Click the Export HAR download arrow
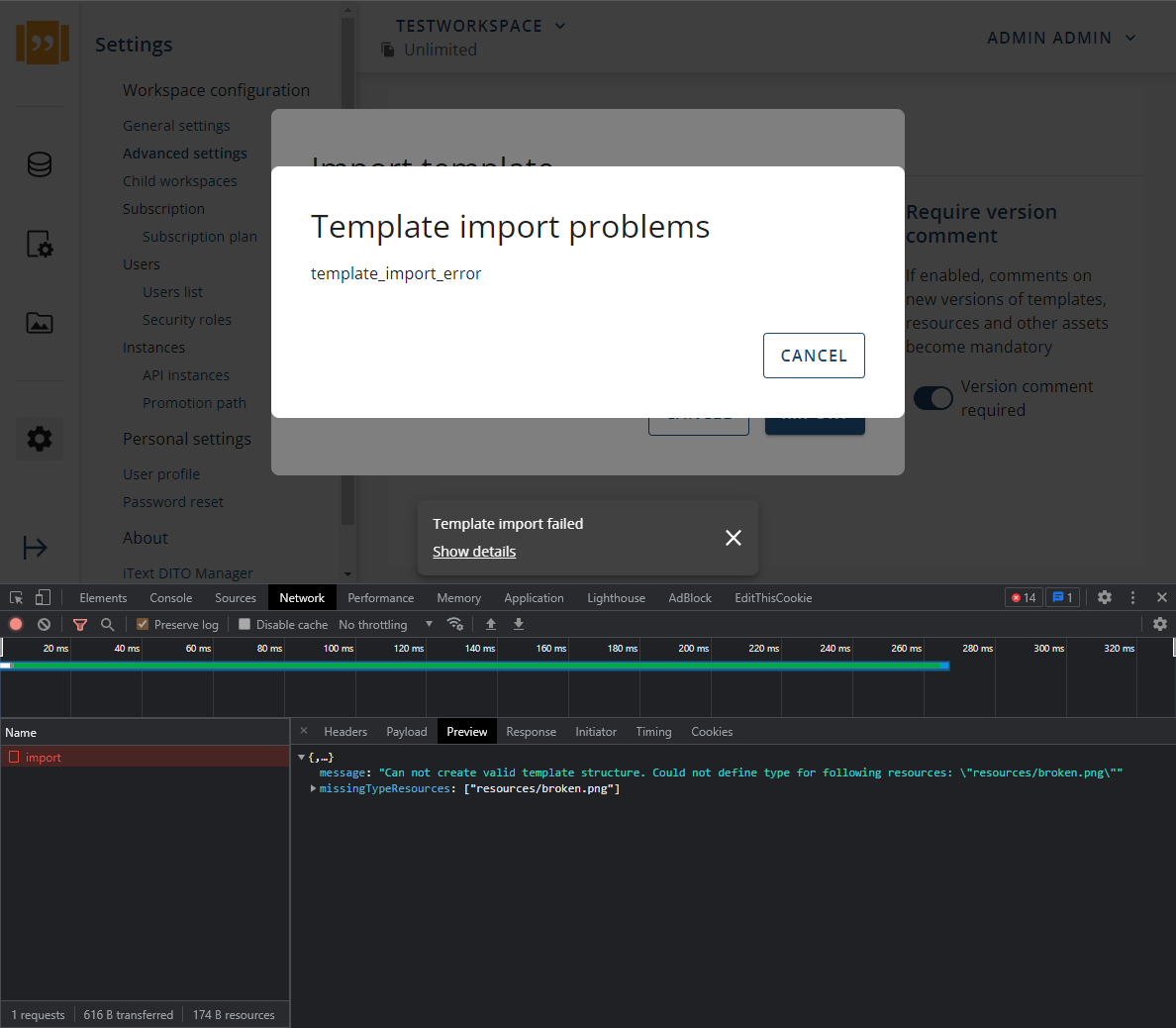Viewport: 1176px width, 1028px height. pyautogui.click(x=519, y=624)
